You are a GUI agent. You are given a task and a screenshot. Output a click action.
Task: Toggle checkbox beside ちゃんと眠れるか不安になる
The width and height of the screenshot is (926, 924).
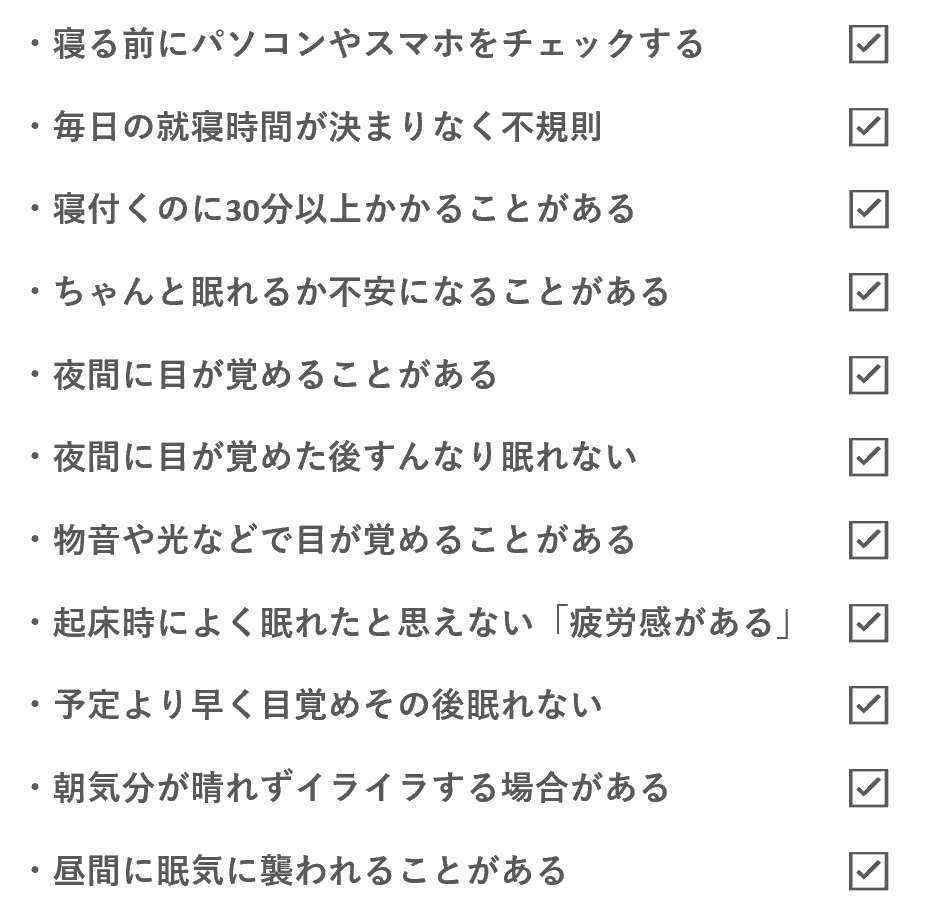[x=868, y=292]
